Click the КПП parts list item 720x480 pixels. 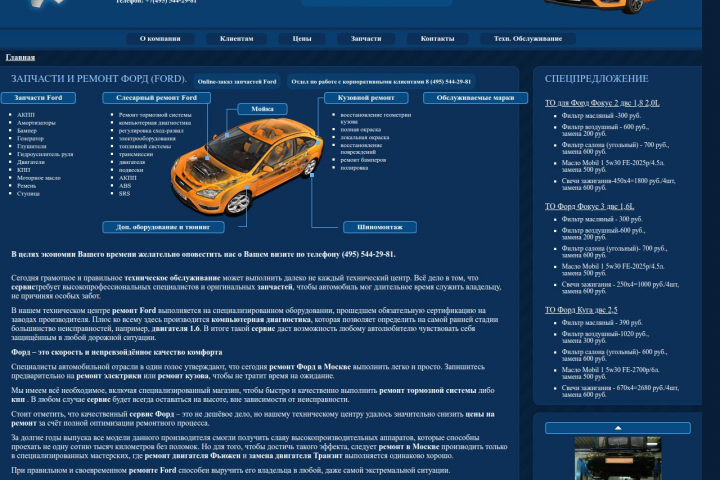click(23, 170)
